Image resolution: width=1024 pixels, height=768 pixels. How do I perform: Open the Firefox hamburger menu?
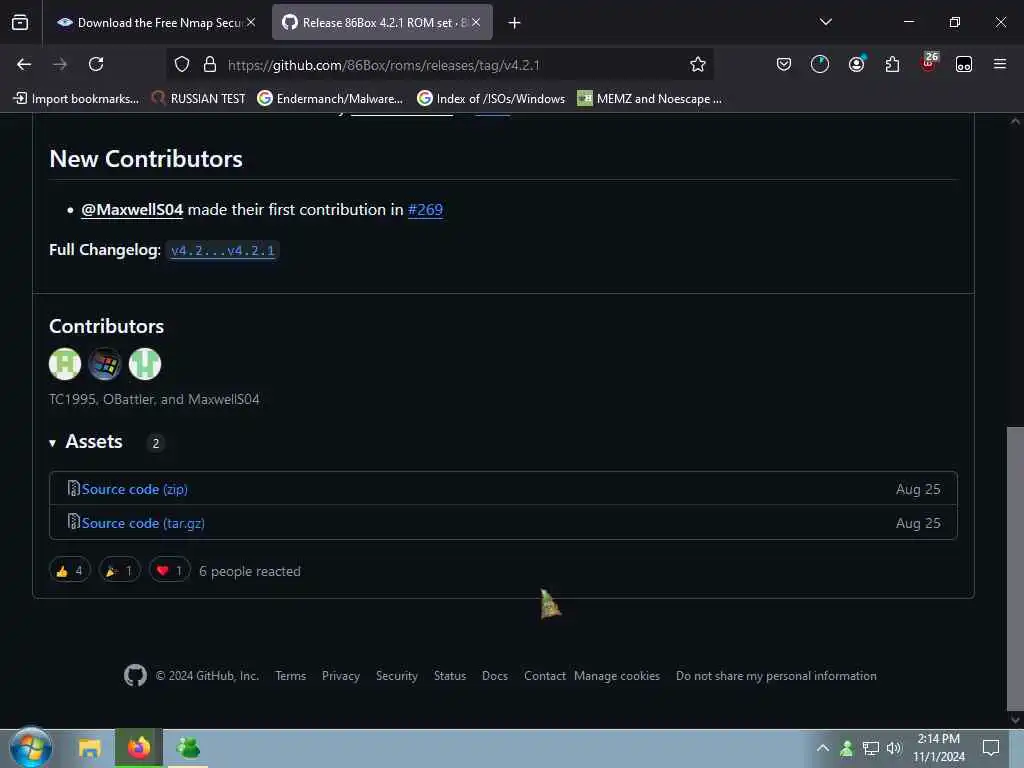(x=1000, y=64)
